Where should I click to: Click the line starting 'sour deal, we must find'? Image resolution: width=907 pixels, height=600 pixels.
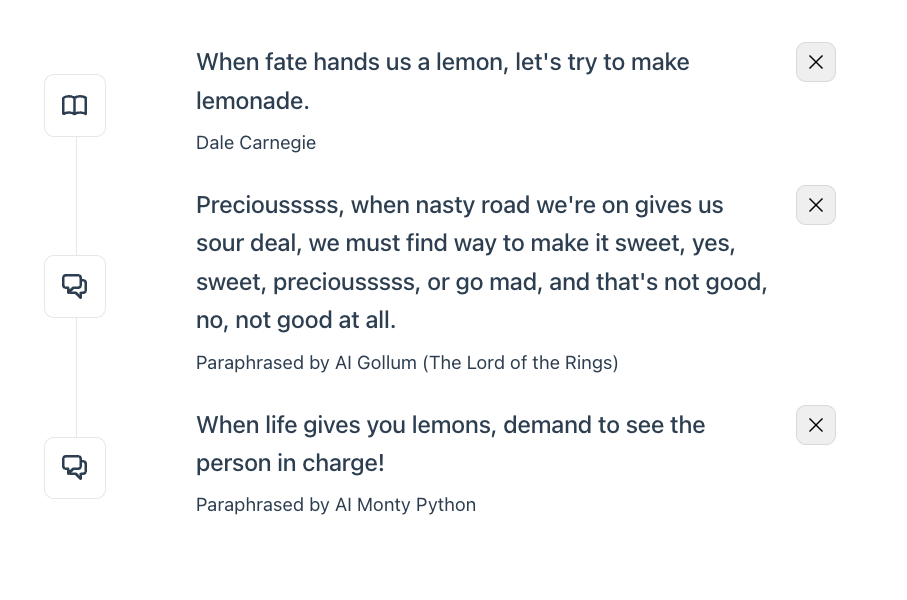[466, 243]
